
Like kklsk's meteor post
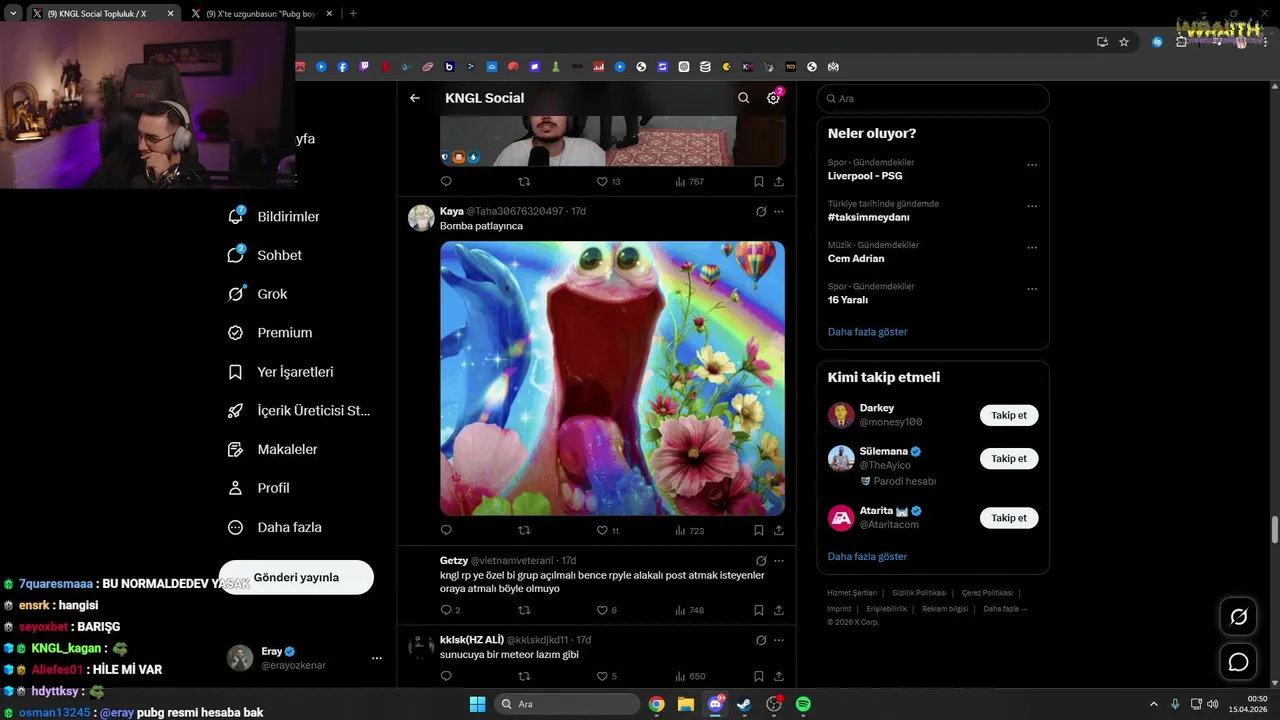[607, 676]
